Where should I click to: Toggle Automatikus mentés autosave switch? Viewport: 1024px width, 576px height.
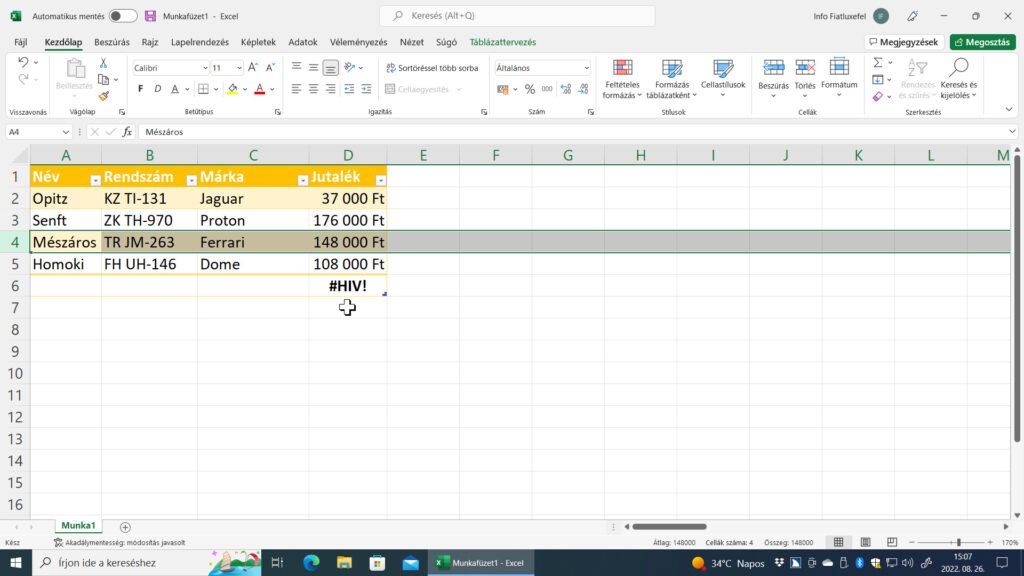123,16
